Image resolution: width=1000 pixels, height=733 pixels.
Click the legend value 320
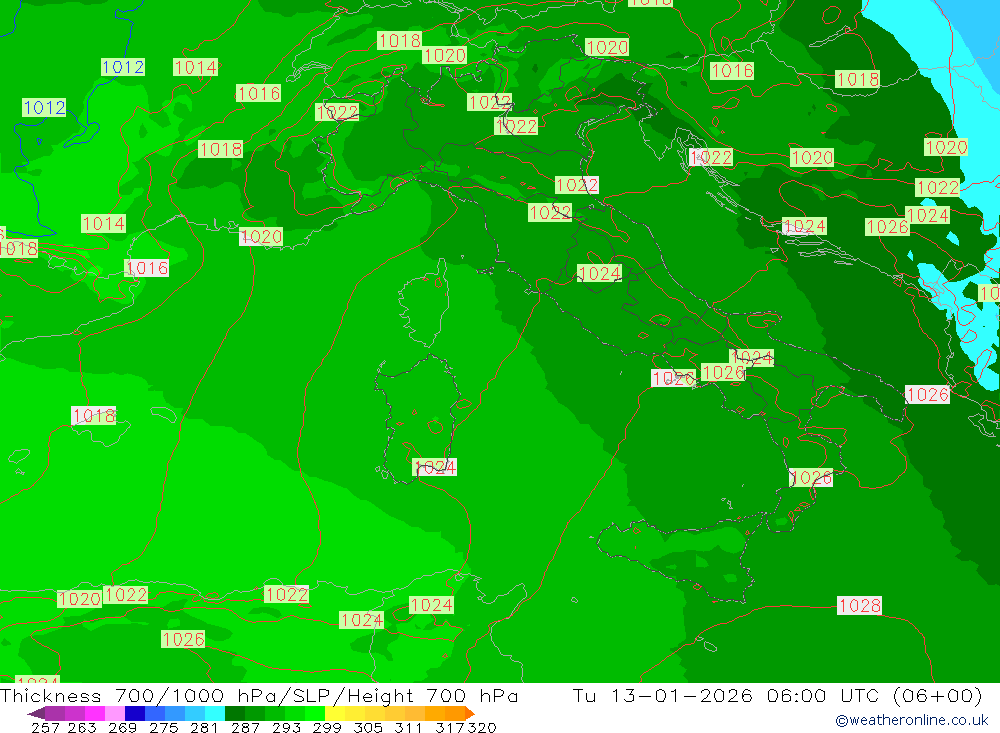(x=482, y=727)
